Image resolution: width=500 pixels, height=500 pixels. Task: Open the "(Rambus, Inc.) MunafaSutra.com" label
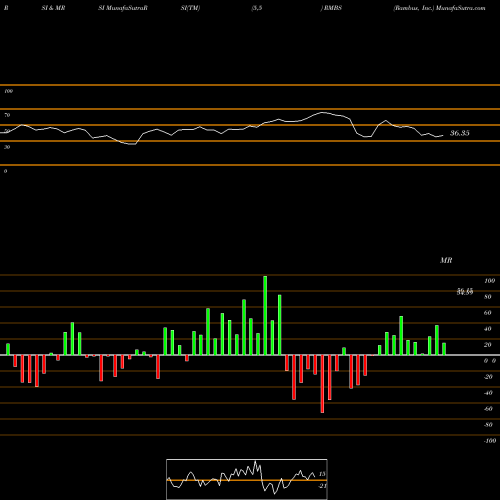pyautogui.click(x=439, y=8)
